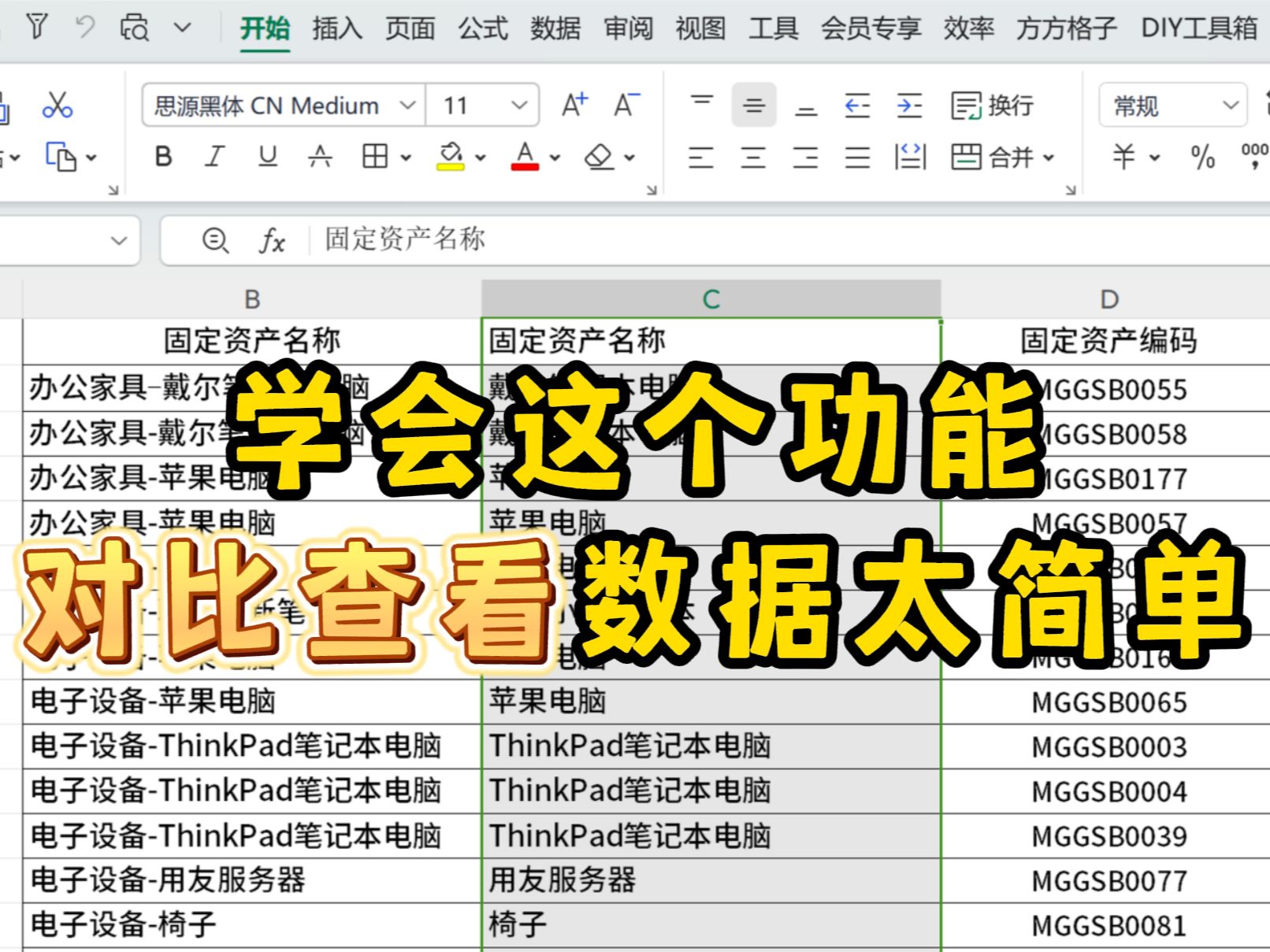Activate the decrease indent icon
The width and height of the screenshot is (1270, 952).
859,105
